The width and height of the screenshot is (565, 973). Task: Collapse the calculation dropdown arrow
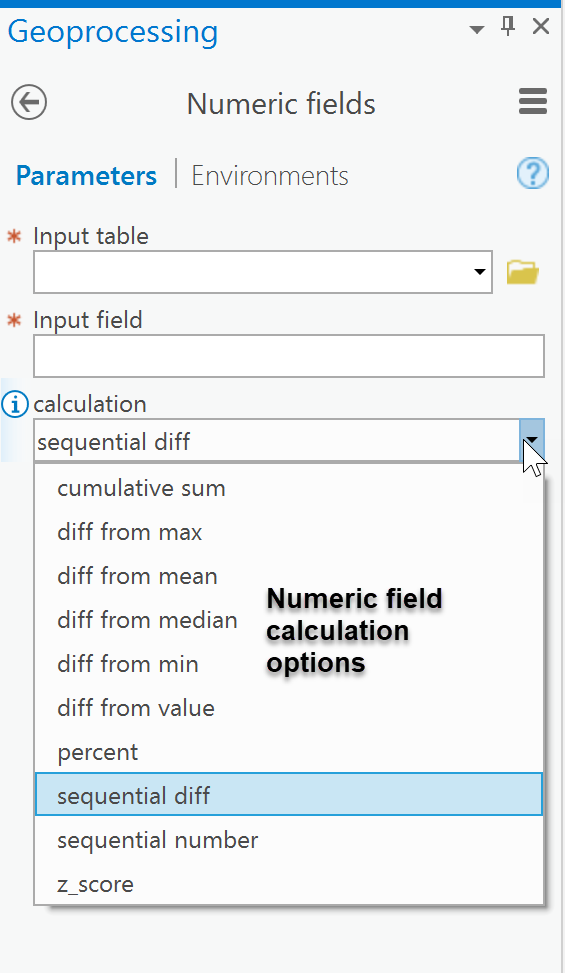coord(532,440)
